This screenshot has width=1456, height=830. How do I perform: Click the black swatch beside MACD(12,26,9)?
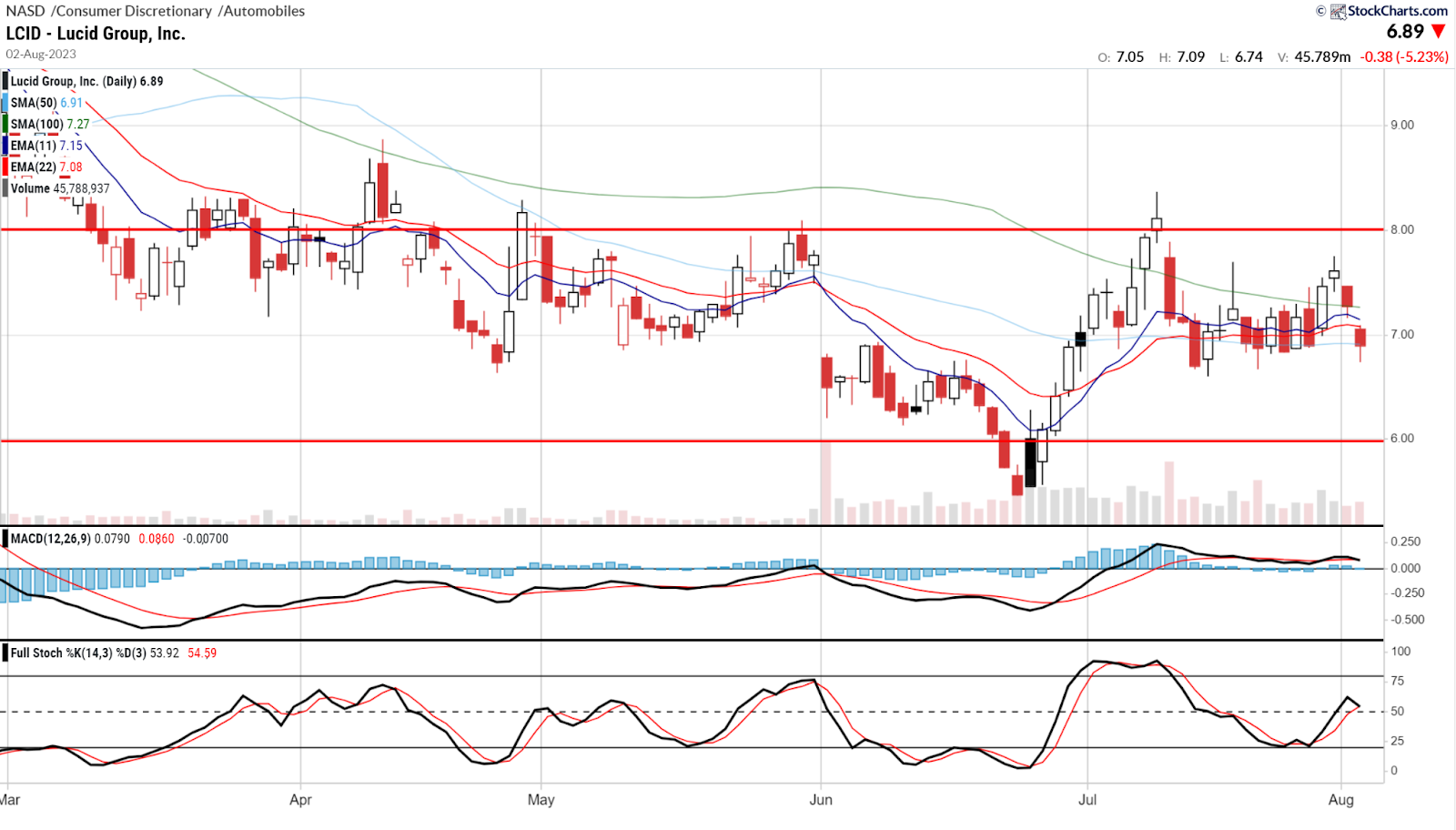(x=5, y=539)
